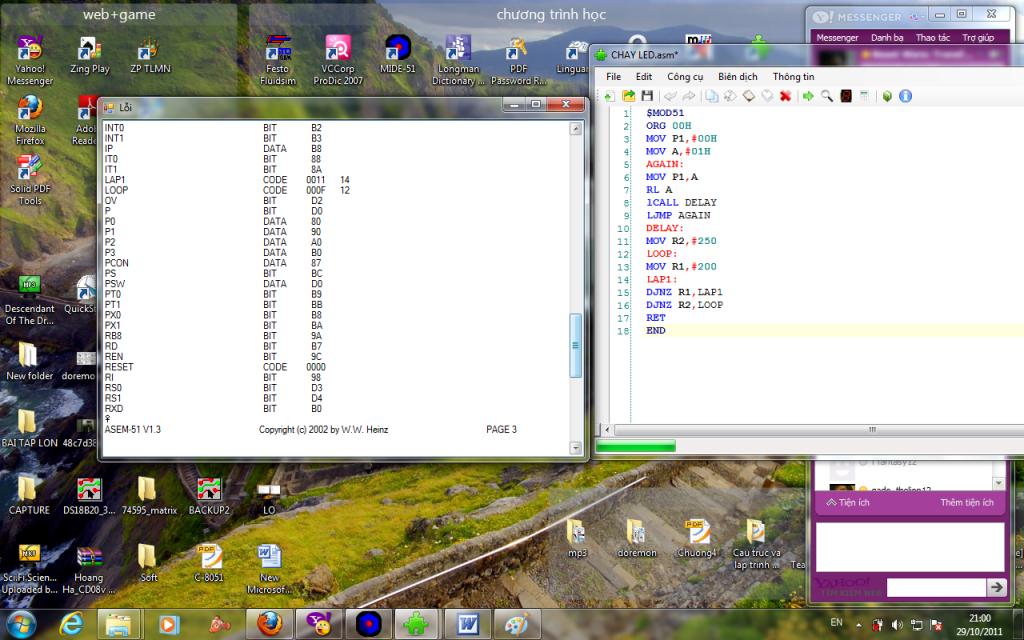Open Danh bạ menu in Messenger

[886, 38]
